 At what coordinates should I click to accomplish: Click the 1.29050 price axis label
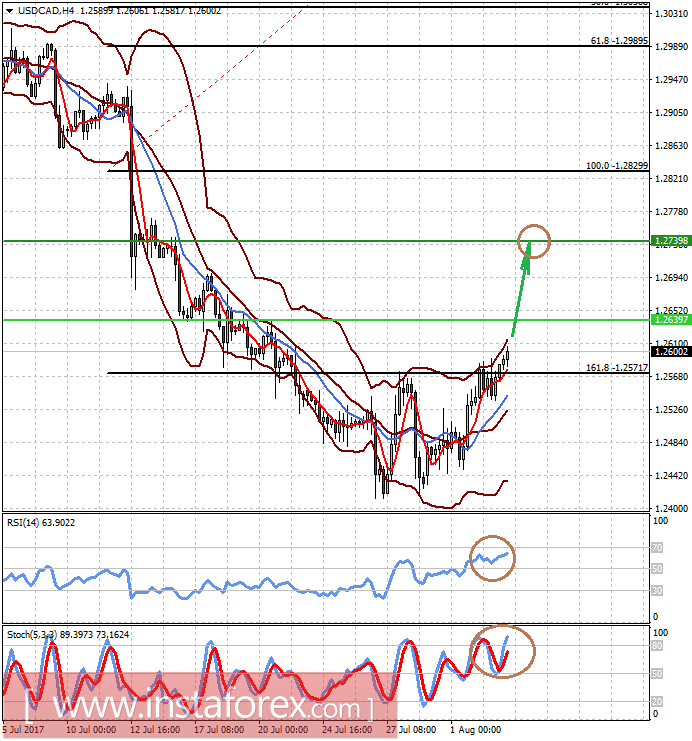671,112
